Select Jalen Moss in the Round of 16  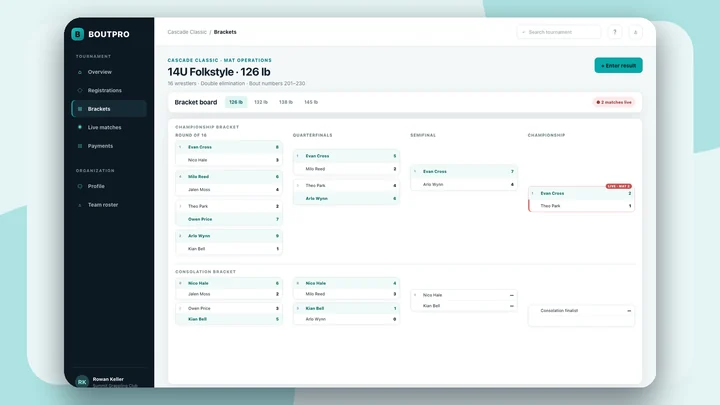pos(229,190)
